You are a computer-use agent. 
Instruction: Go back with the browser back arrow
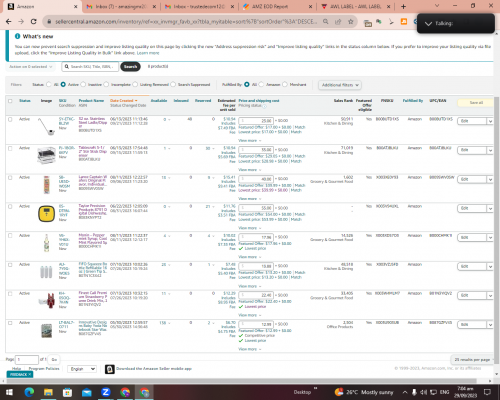(x=9, y=22)
